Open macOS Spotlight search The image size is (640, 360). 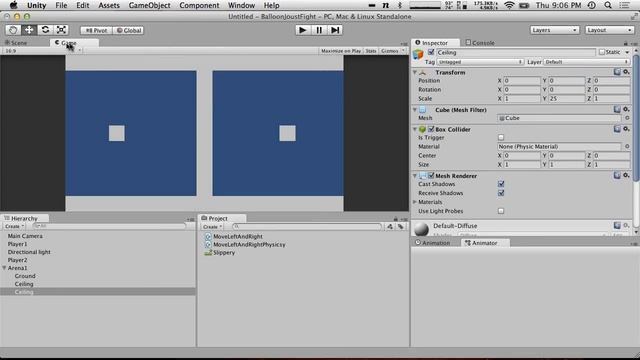[x=608, y=5]
